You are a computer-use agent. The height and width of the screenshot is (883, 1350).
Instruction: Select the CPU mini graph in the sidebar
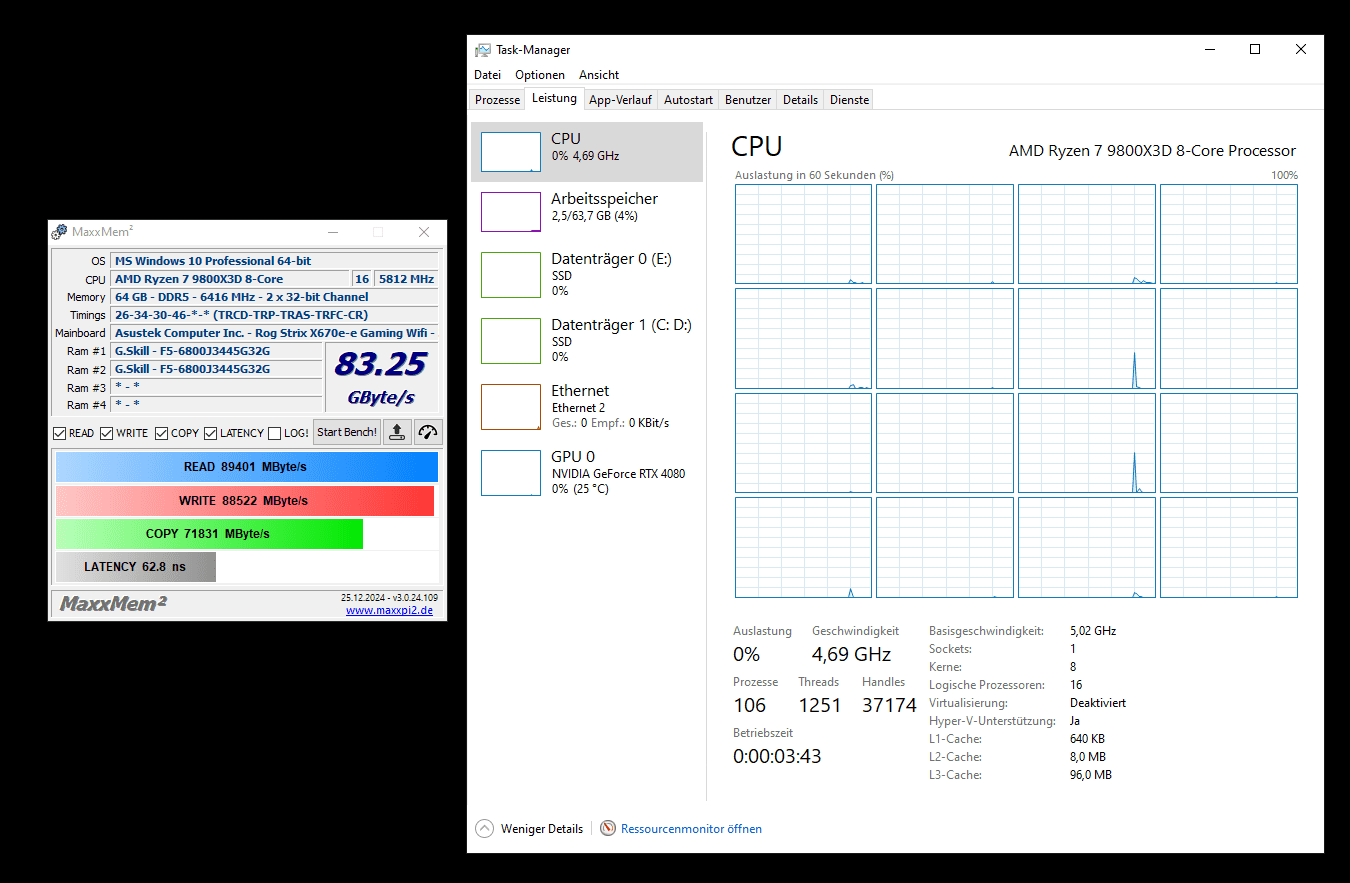511,152
